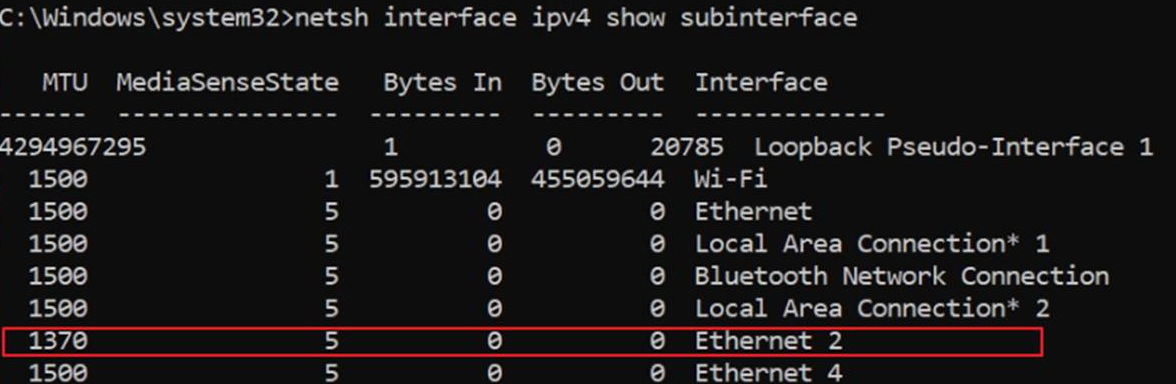Select the MTU value 4294967295
1176x384 pixels.
[x=73, y=147]
